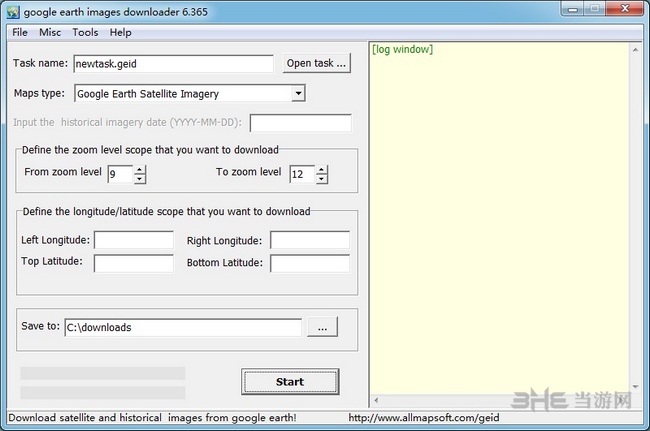Decrease the From zoom level value

click(x=140, y=179)
